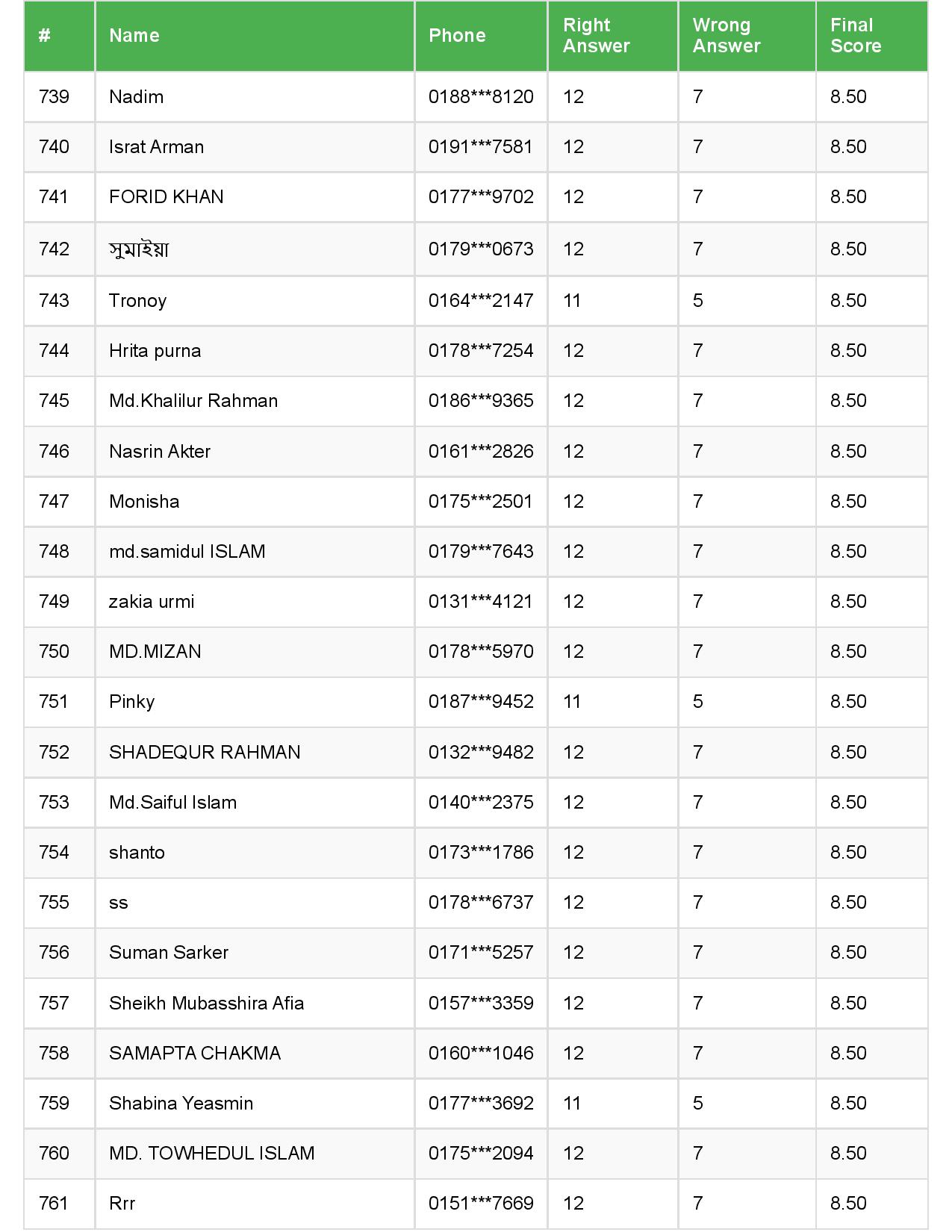Click the name FORID KHAN
The image size is (952, 1232).
tap(167, 197)
